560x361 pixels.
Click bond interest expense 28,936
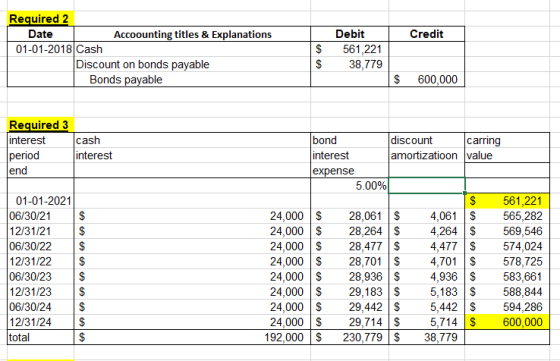(350, 277)
